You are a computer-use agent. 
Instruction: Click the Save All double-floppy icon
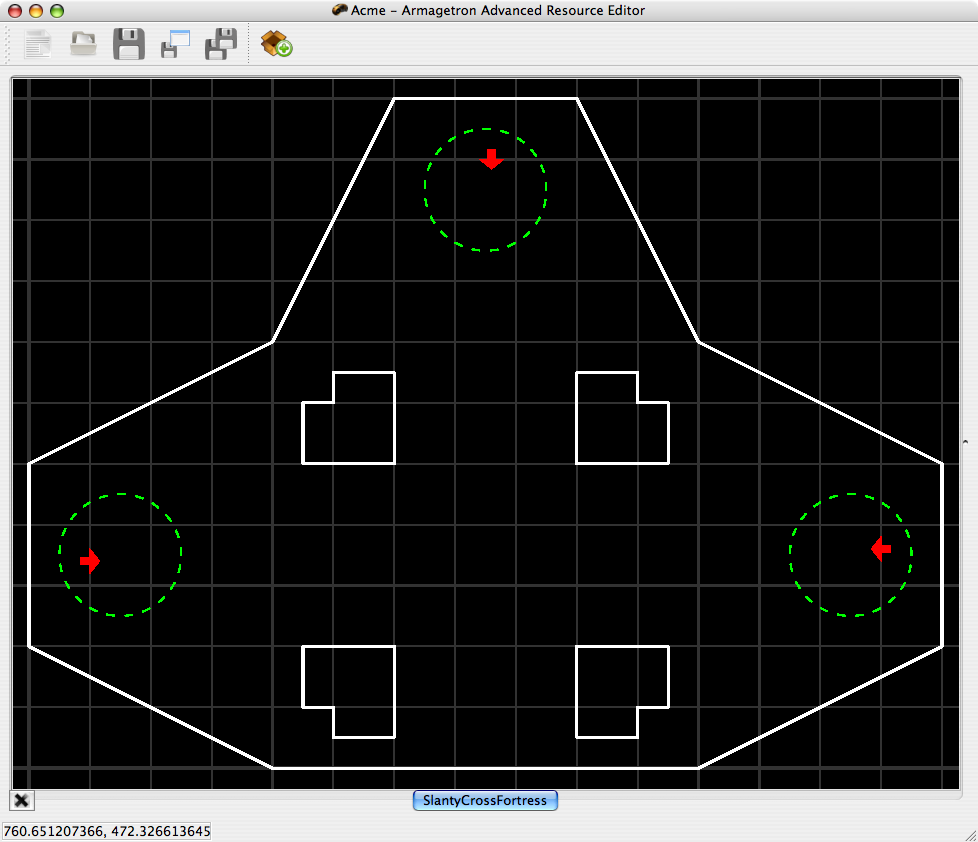point(221,44)
